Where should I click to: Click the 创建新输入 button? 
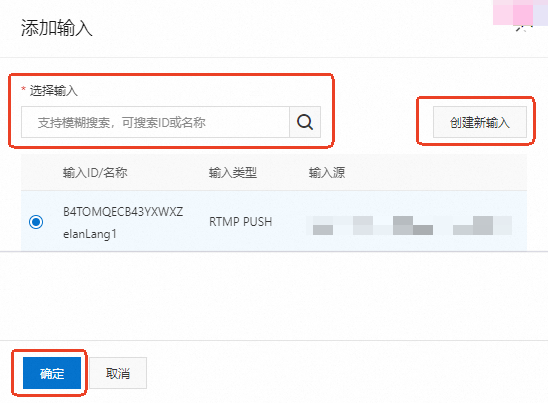coord(480,122)
